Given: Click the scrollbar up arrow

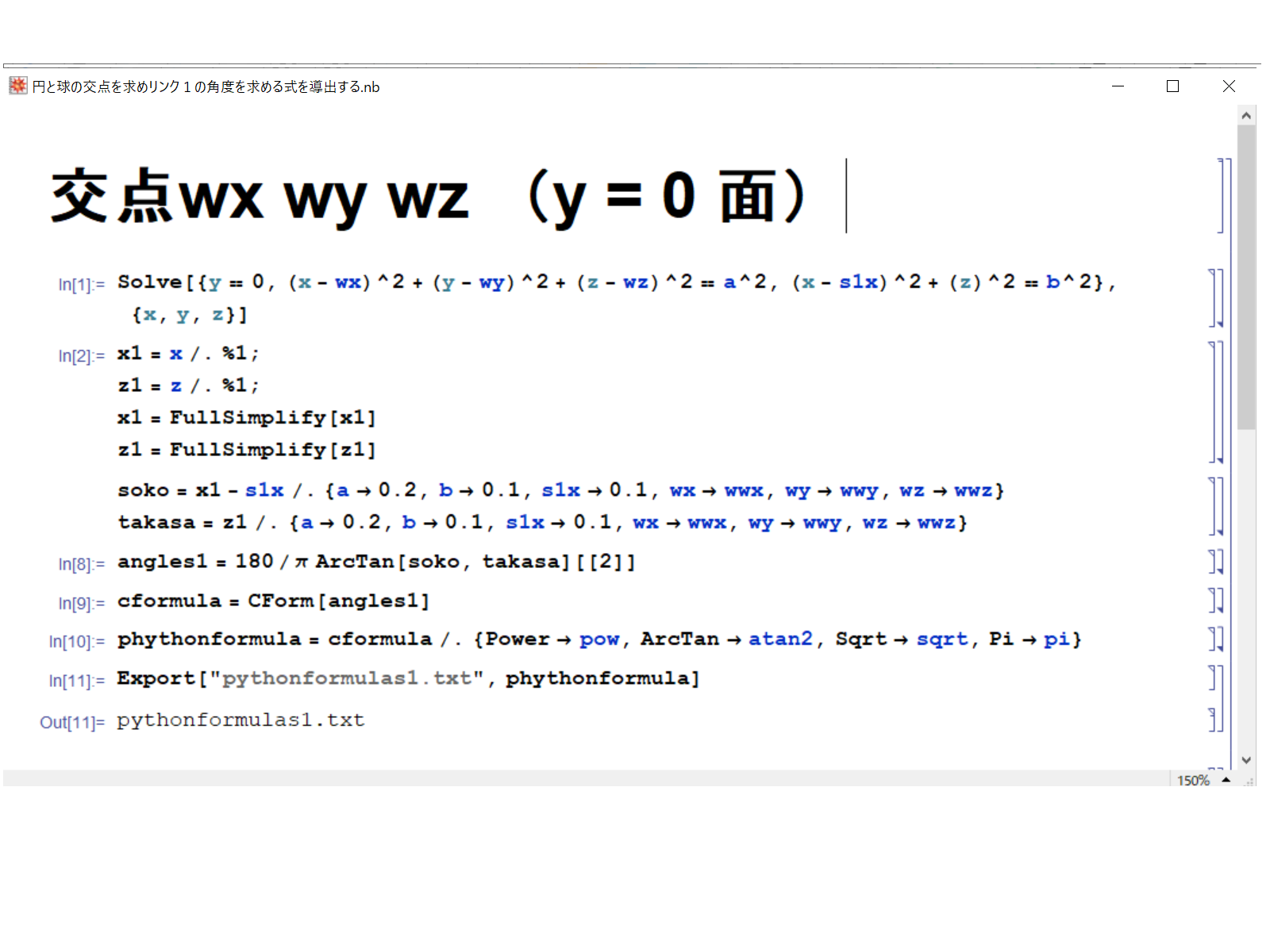Looking at the screenshot, I should [1246, 116].
